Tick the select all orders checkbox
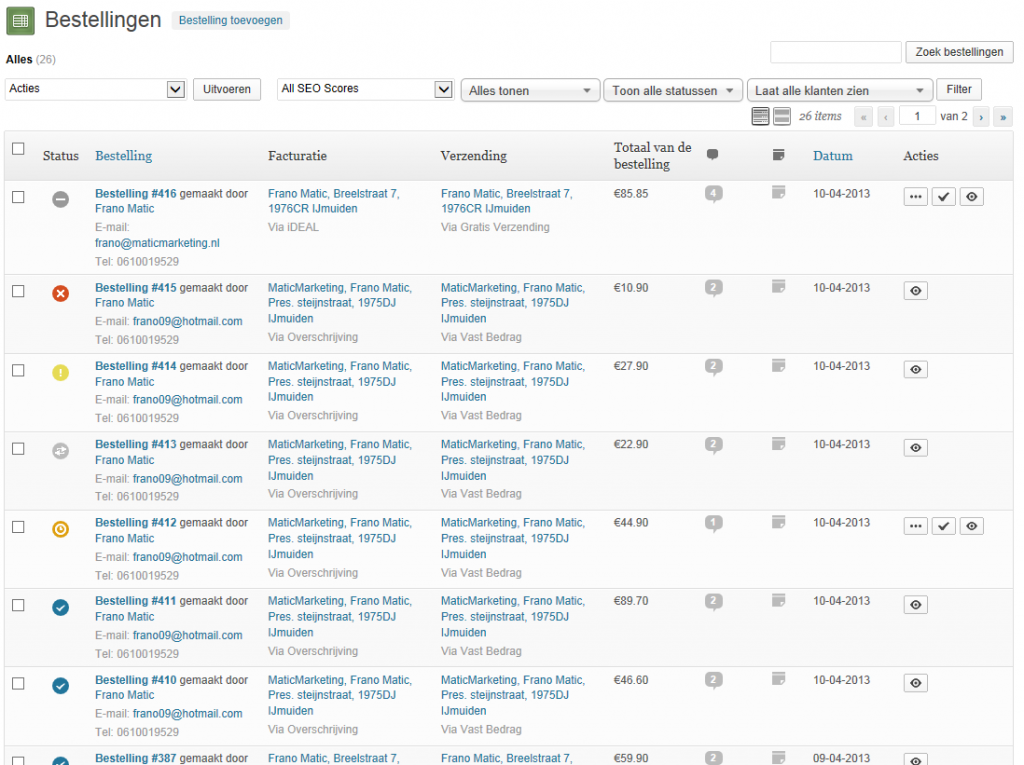The width and height of the screenshot is (1024, 765). [x=18, y=149]
